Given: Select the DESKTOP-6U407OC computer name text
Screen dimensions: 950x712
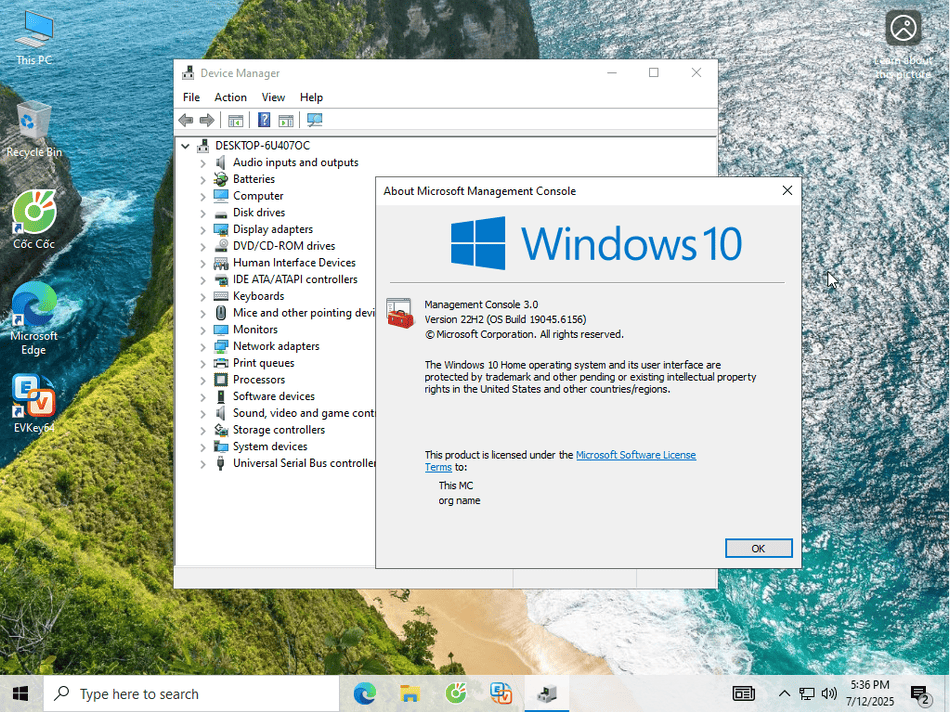Looking at the screenshot, I should tap(262, 145).
